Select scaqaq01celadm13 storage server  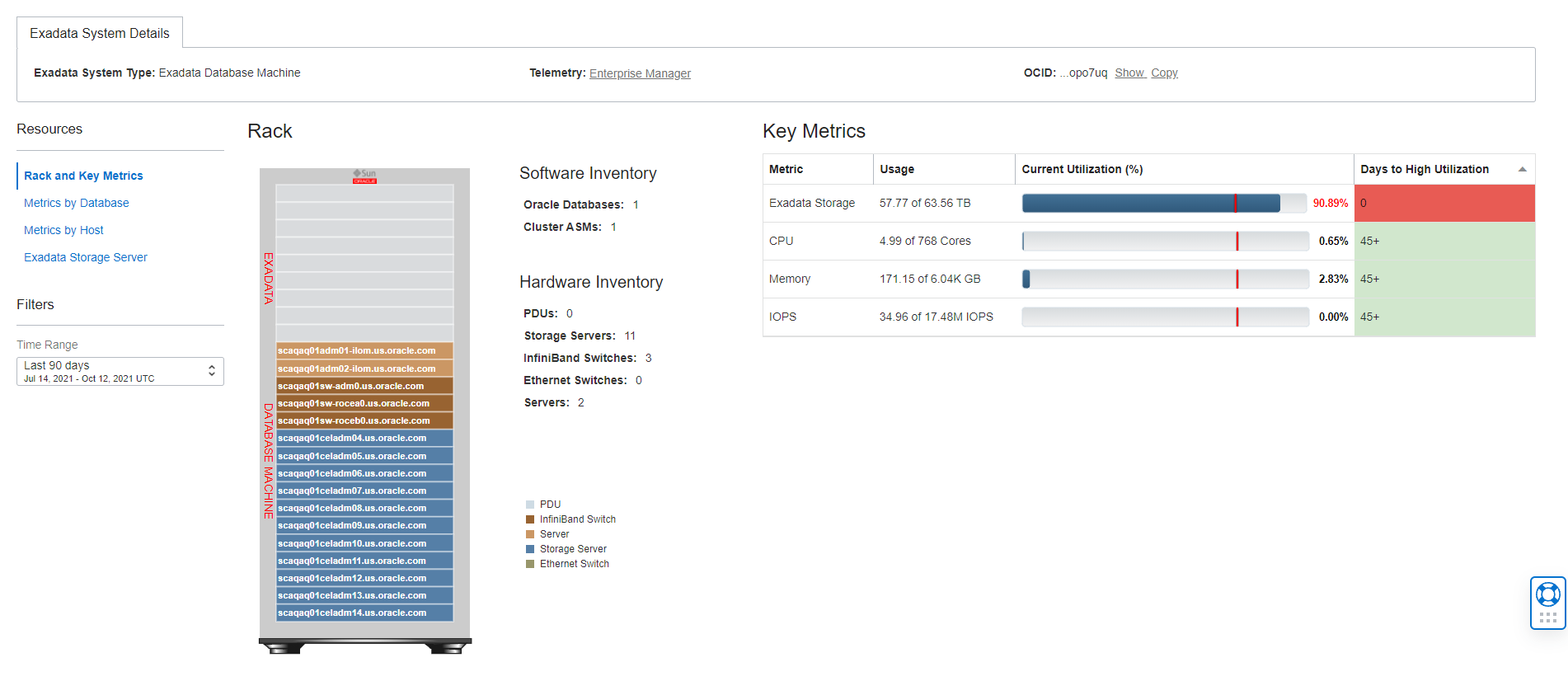364,595
